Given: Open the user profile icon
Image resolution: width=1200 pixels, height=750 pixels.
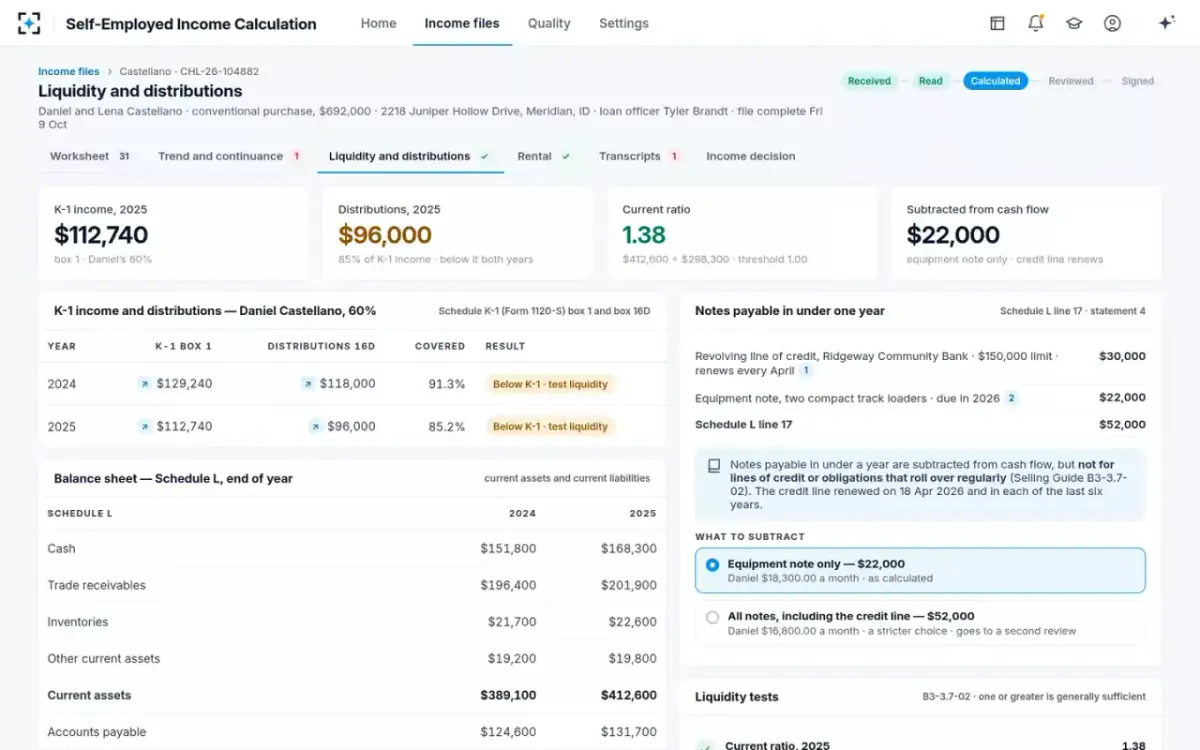Looking at the screenshot, I should [1112, 23].
